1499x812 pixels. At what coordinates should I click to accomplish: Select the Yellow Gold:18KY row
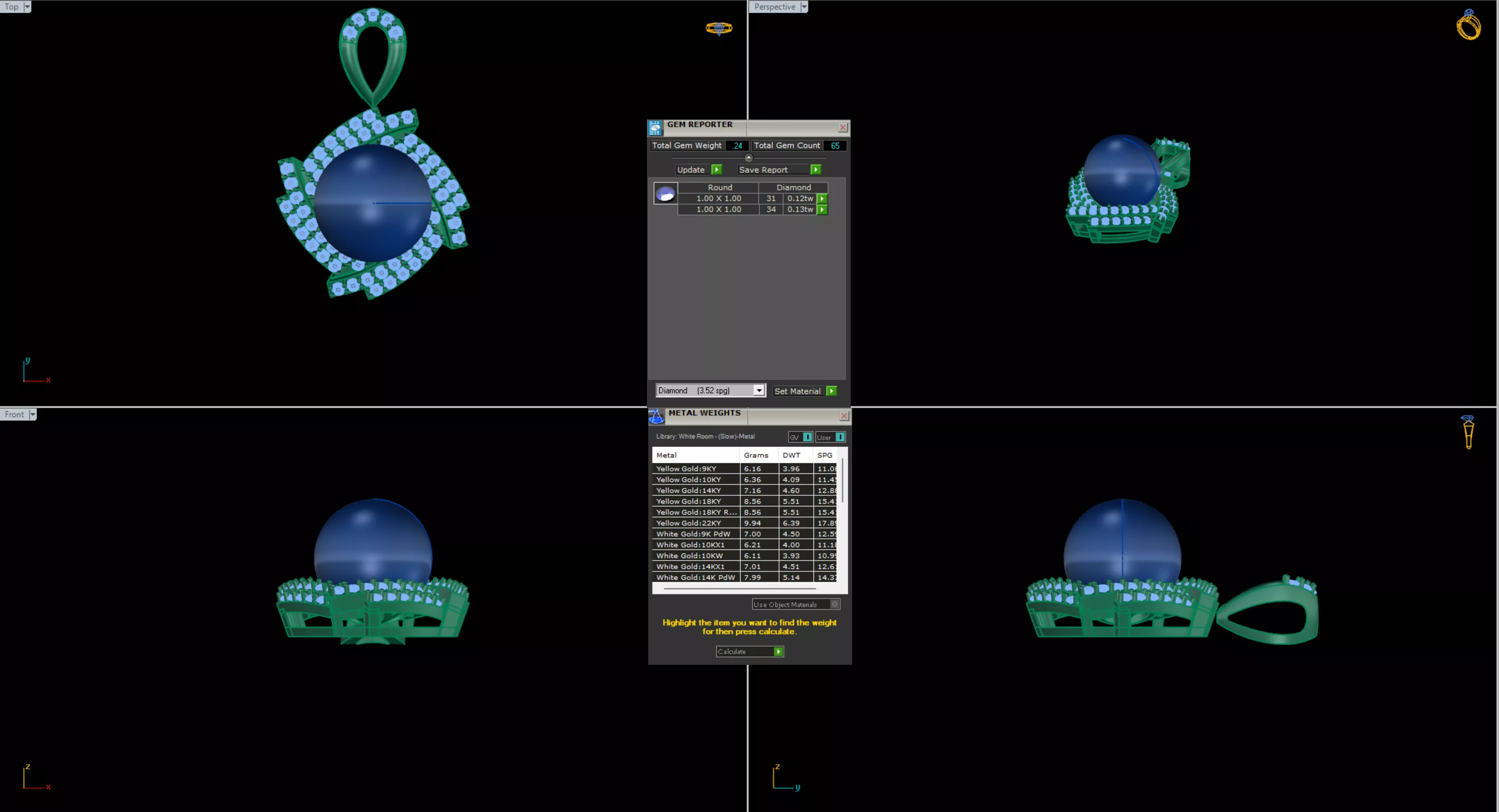tap(744, 501)
